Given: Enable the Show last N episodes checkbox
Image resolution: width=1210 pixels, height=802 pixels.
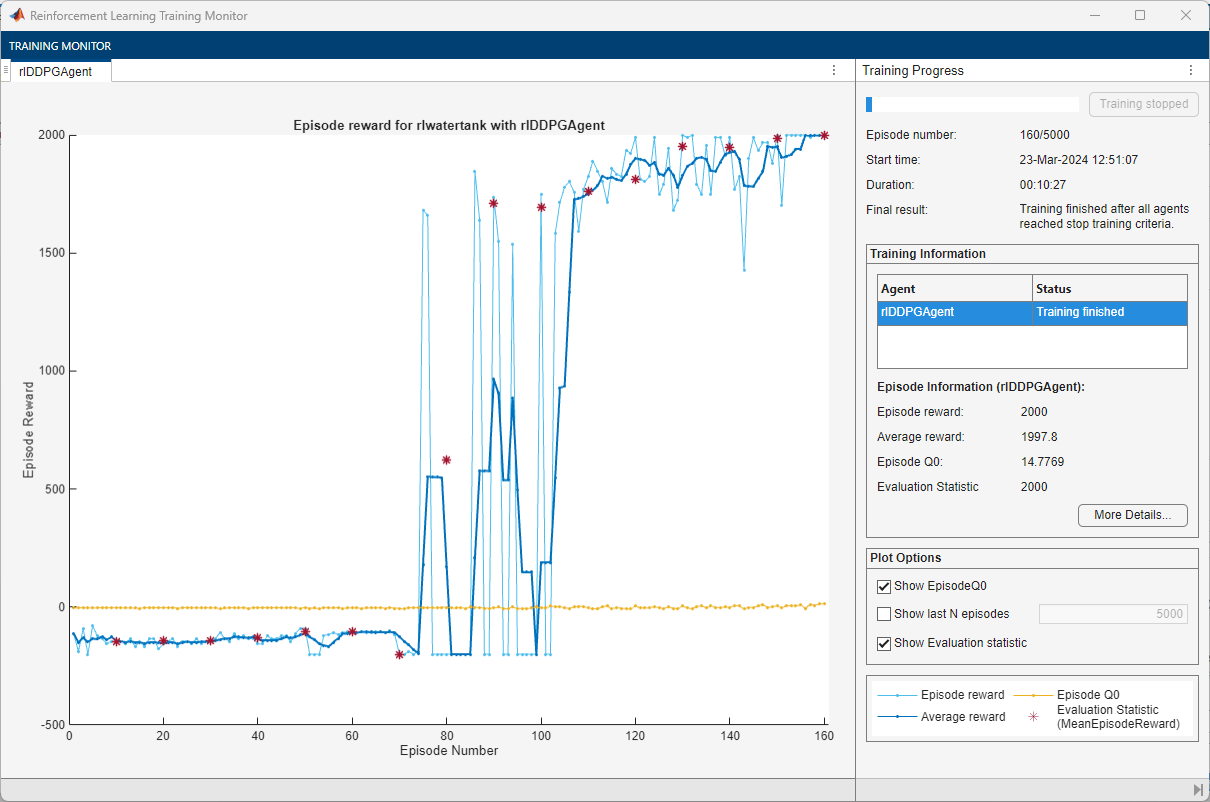Looking at the screenshot, I should (x=884, y=614).
